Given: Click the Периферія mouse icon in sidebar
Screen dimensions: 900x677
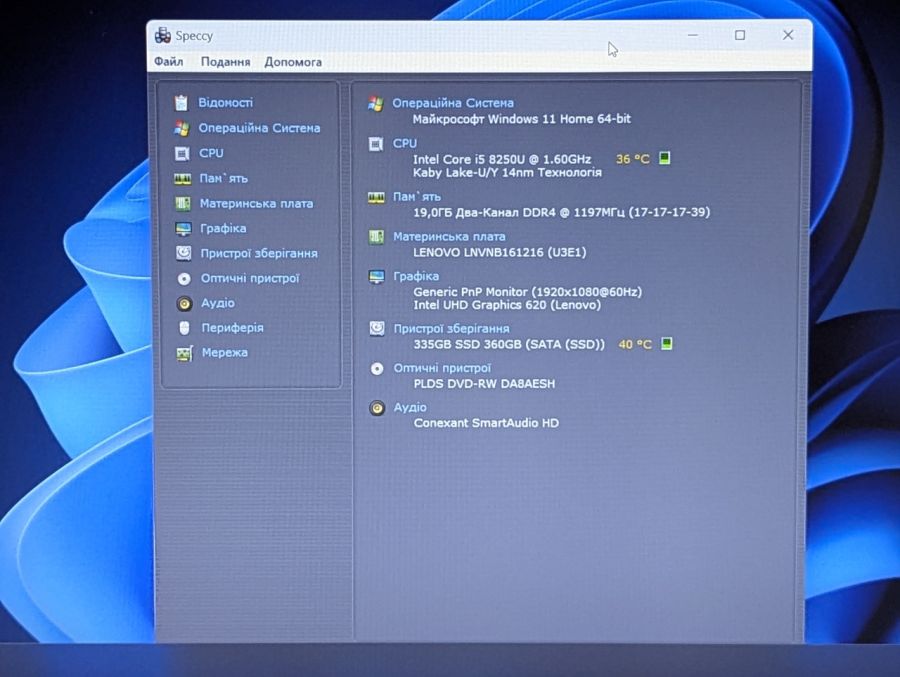Looking at the screenshot, I should point(184,328).
